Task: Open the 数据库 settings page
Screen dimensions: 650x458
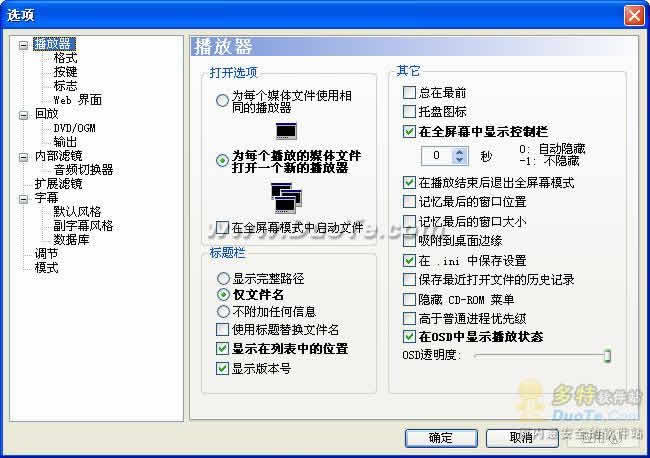Action: 71,240
